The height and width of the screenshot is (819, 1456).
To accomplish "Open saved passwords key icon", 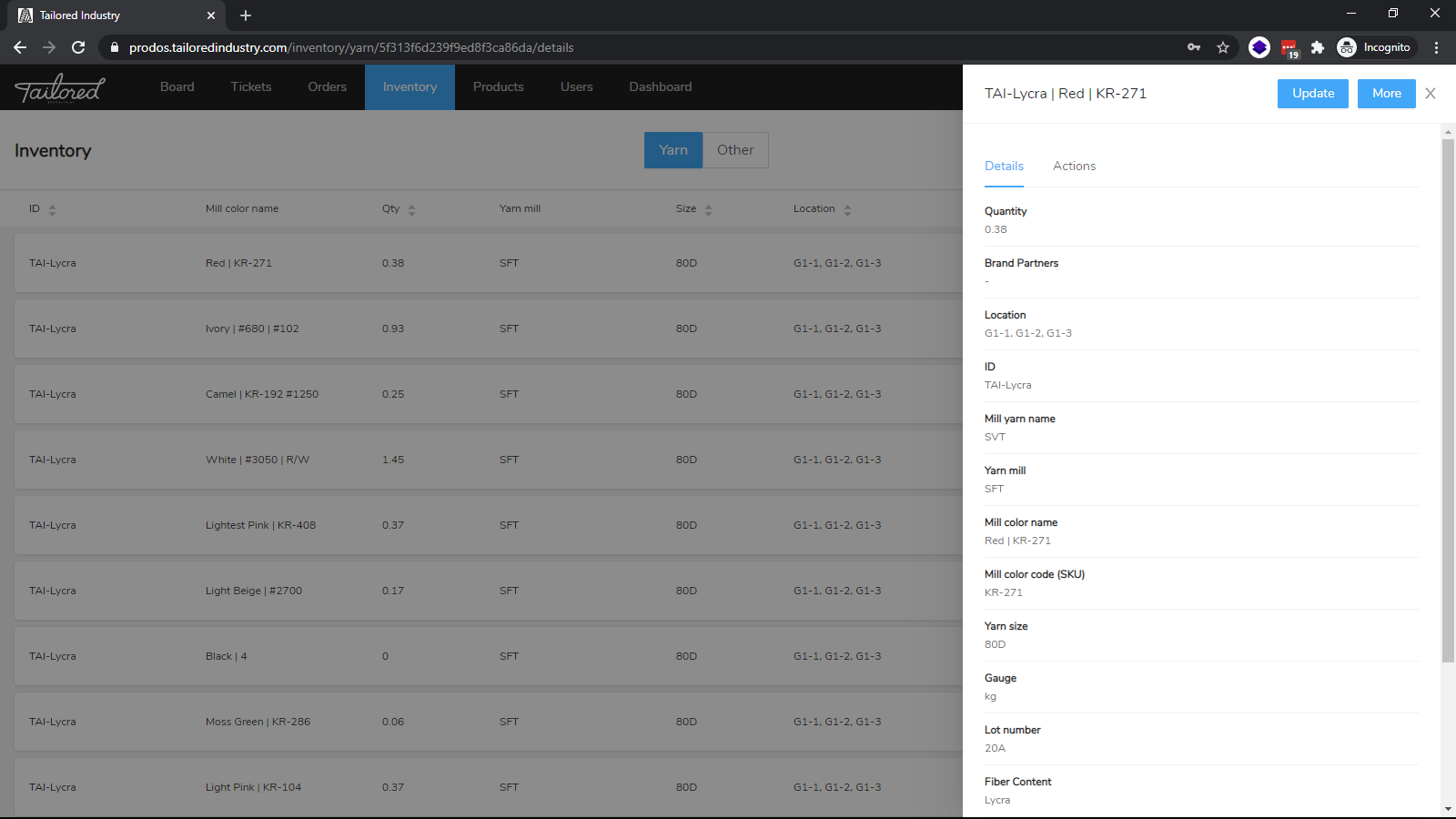I will point(1194,47).
